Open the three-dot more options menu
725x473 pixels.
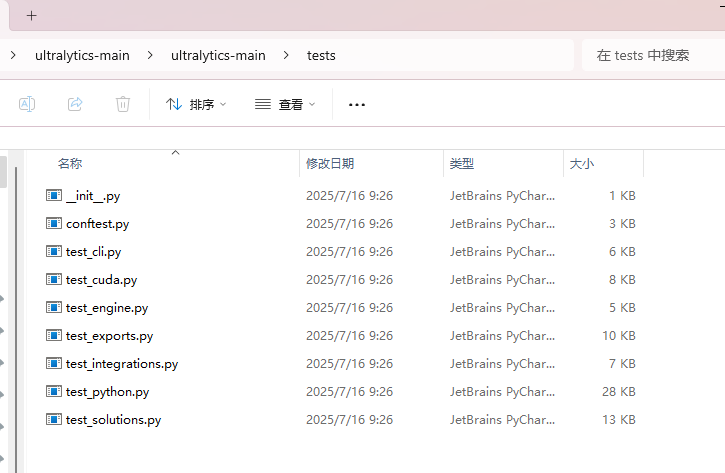(356, 105)
